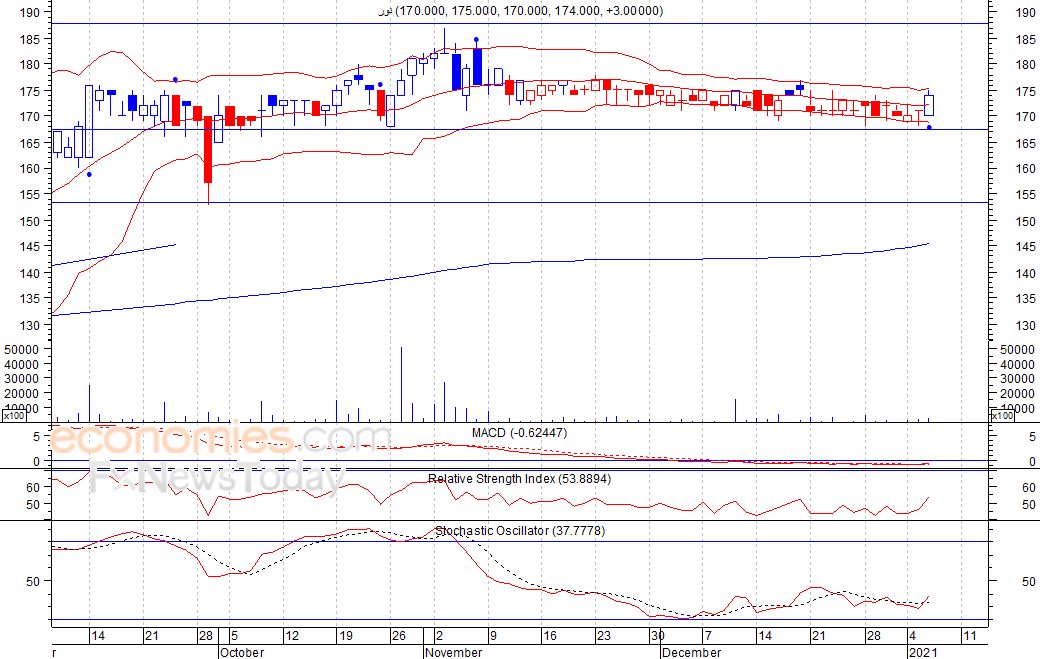Click 185 on the right price axis
Image resolution: width=1040 pixels, height=659 pixels.
tap(1025, 40)
